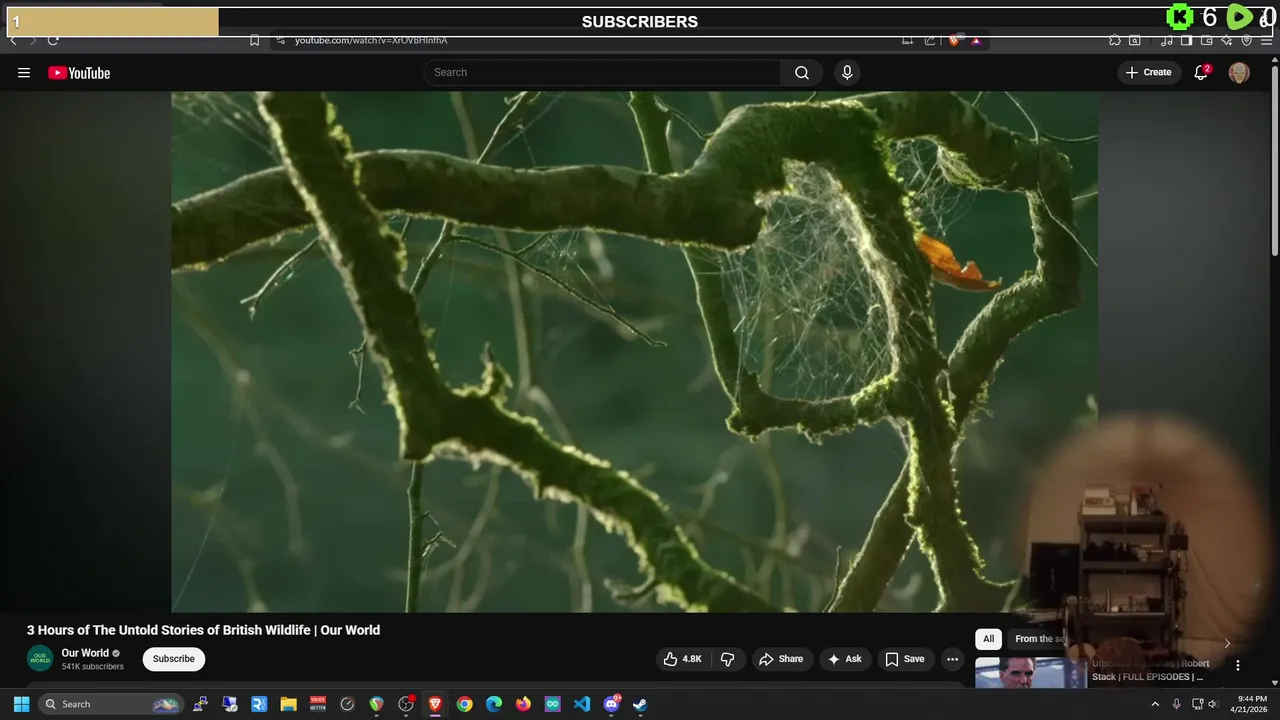Open options for the Robert Stack video
This screenshot has width=1280, height=720.
(x=1237, y=666)
